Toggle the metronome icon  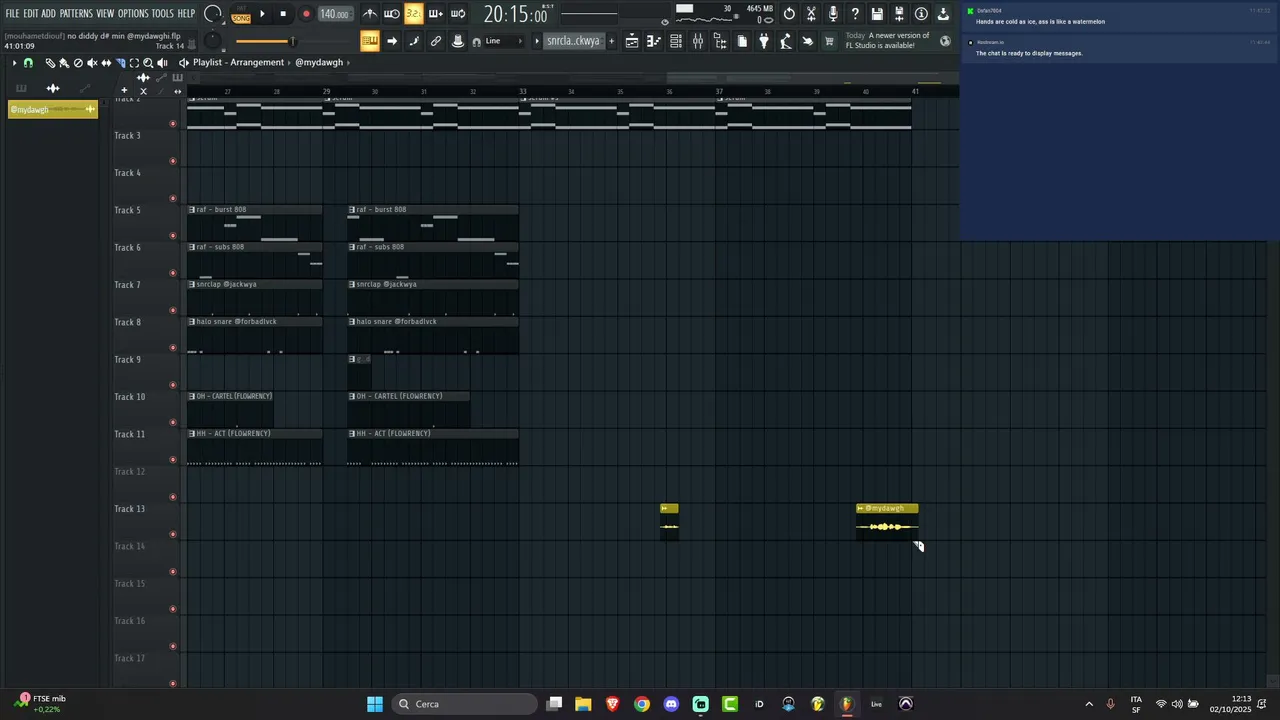[x=370, y=14]
